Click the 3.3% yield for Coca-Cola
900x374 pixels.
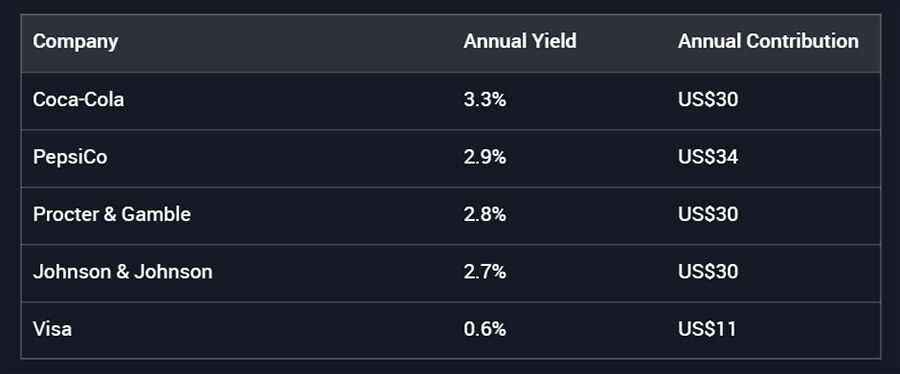tap(485, 100)
